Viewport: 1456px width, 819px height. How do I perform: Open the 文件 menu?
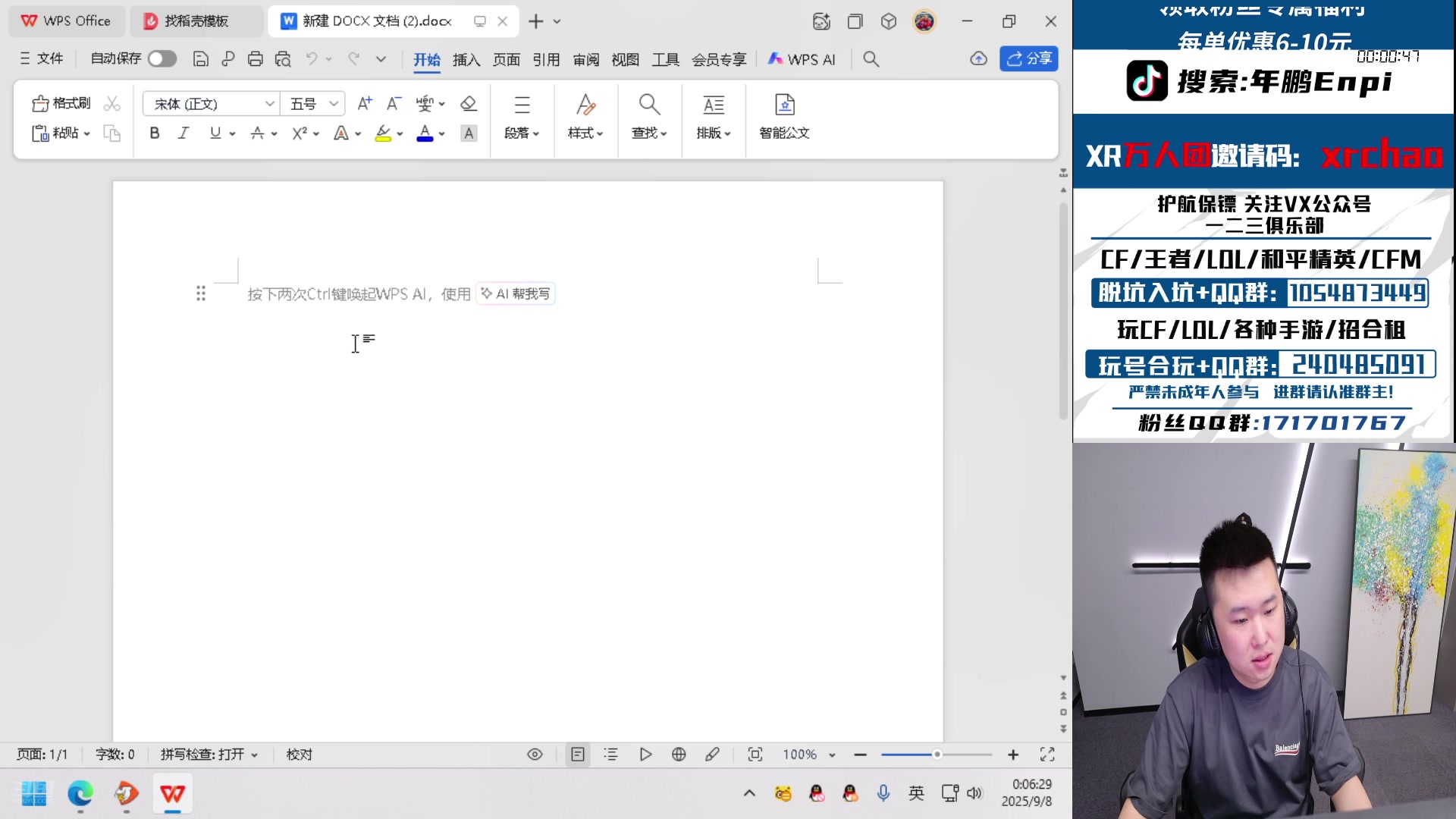[x=42, y=58]
